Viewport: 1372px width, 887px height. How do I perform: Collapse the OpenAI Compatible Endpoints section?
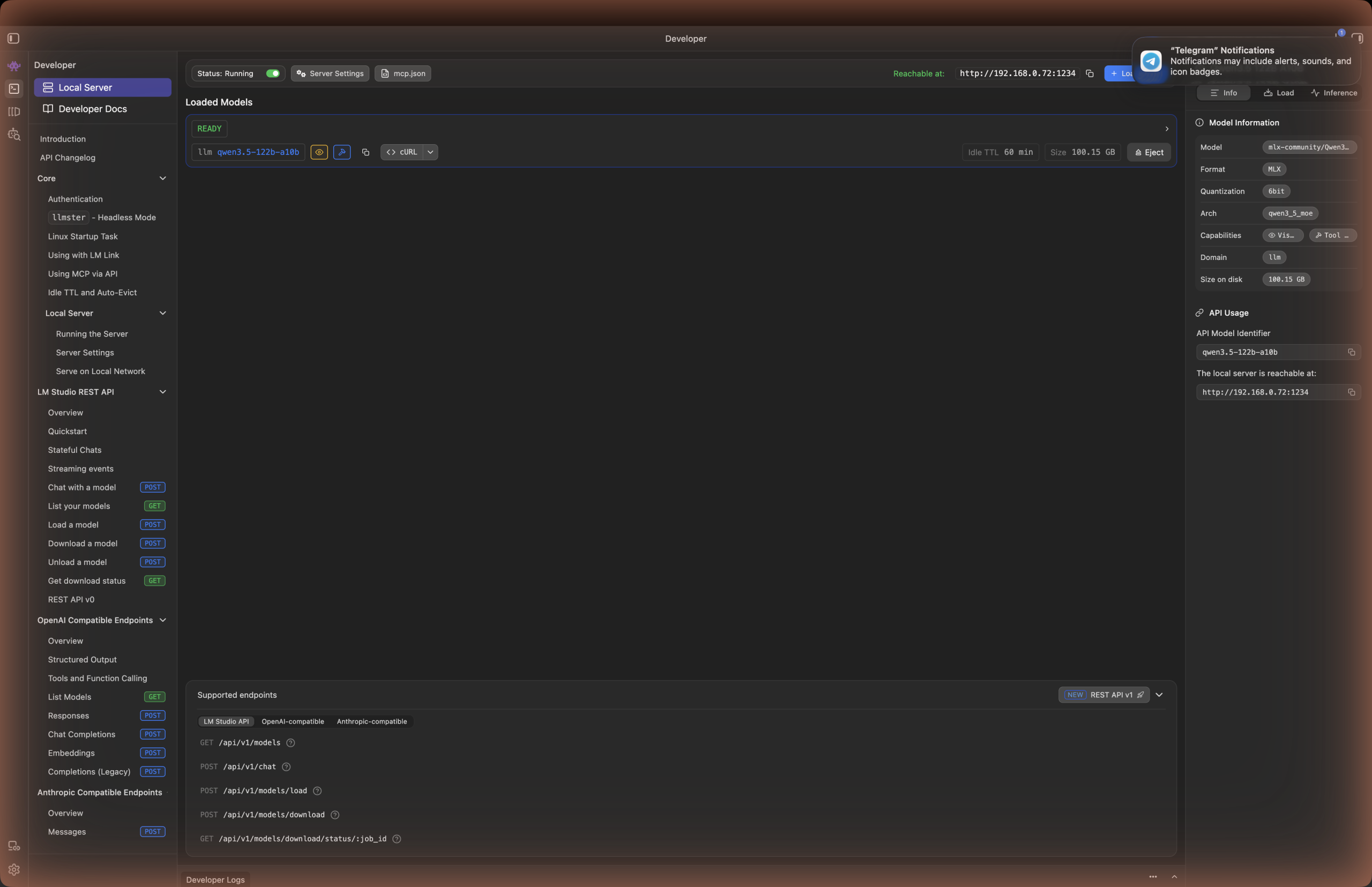[163, 620]
